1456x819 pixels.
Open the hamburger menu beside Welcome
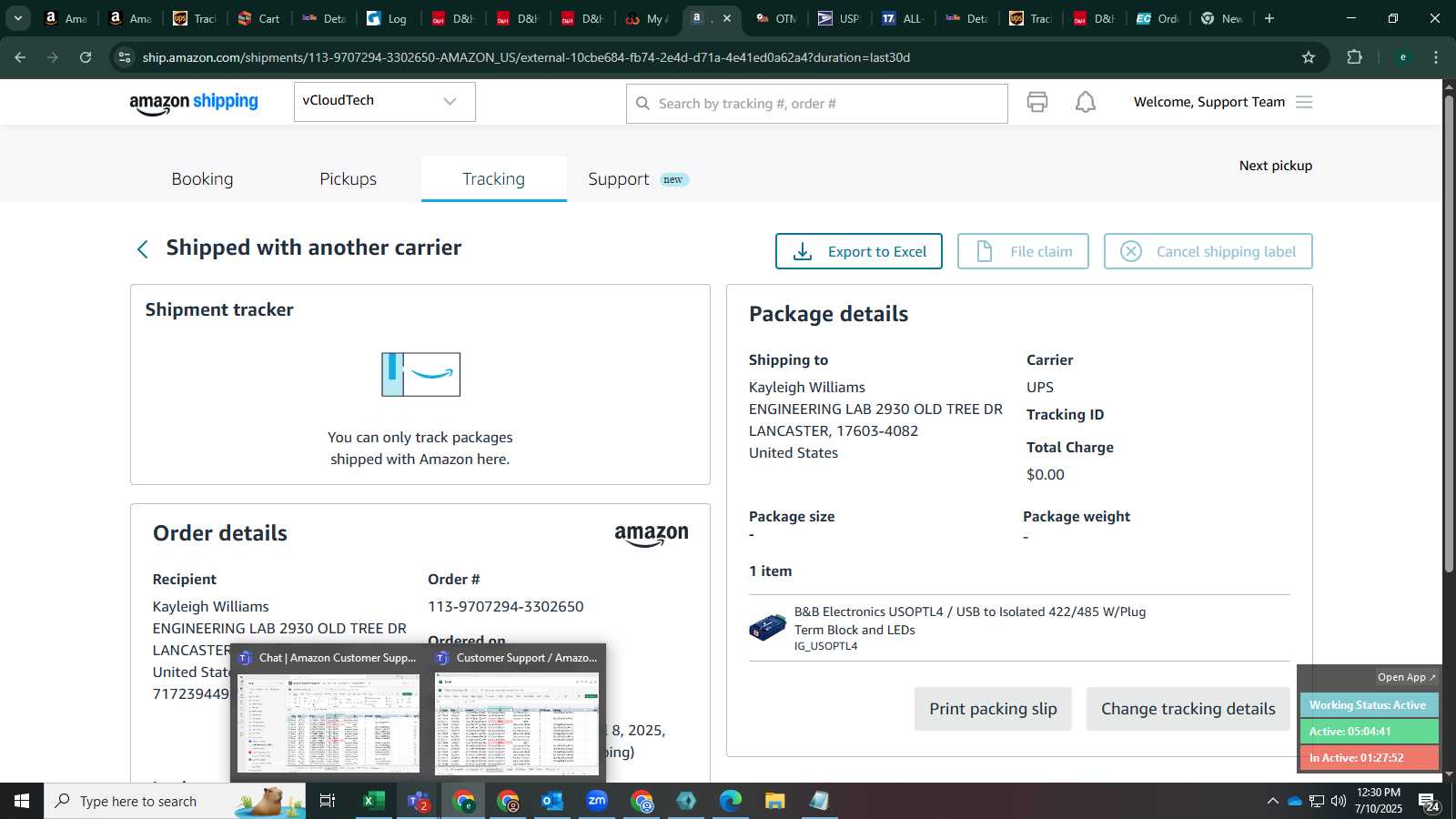click(1304, 102)
